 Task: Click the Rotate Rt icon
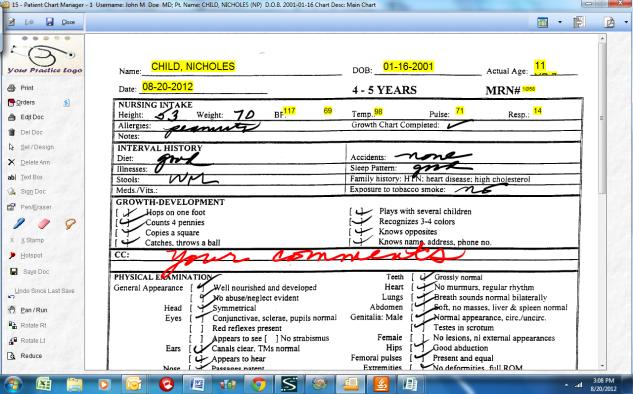coord(12,325)
